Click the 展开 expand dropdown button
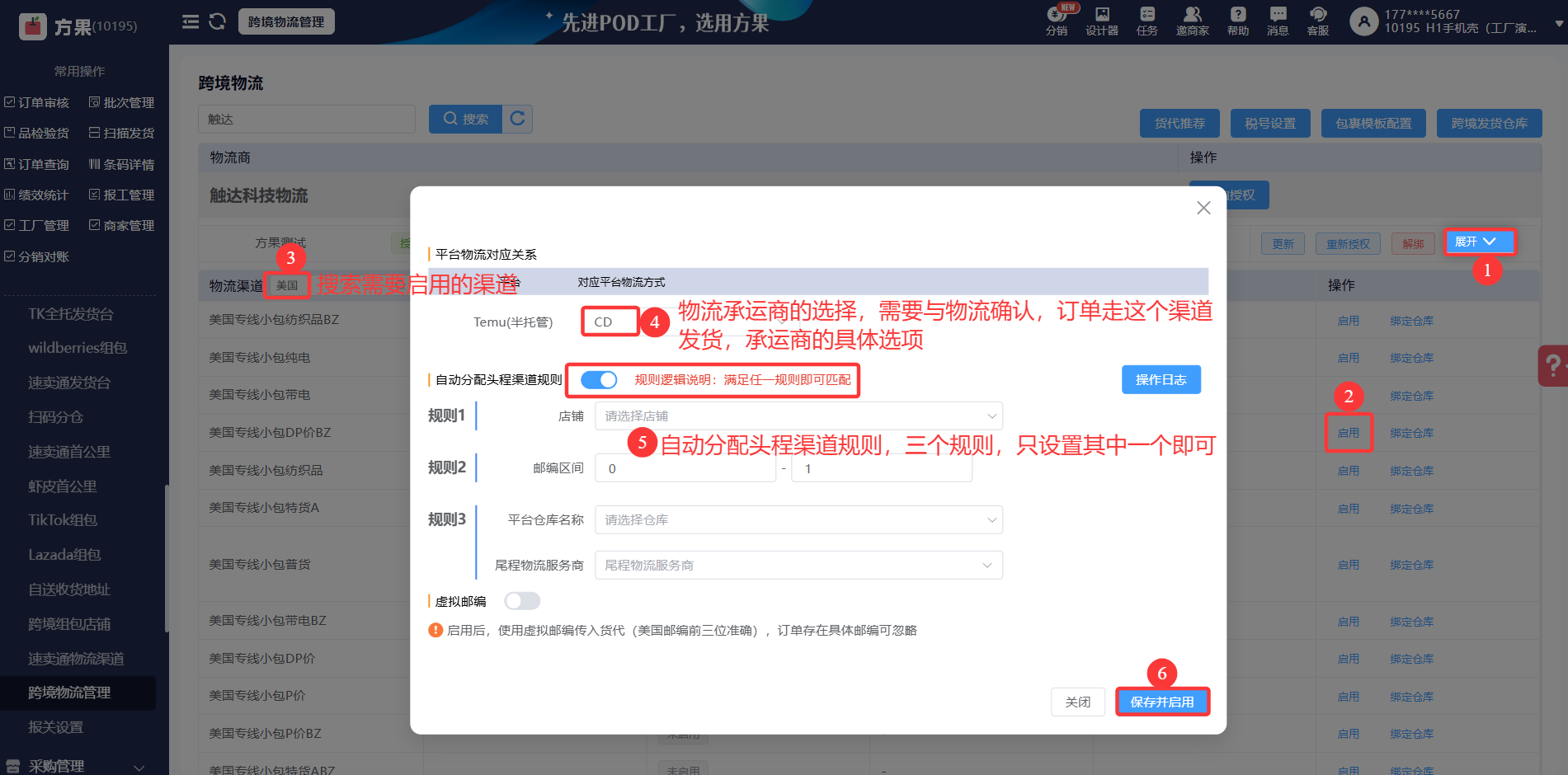 [1480, 242]
